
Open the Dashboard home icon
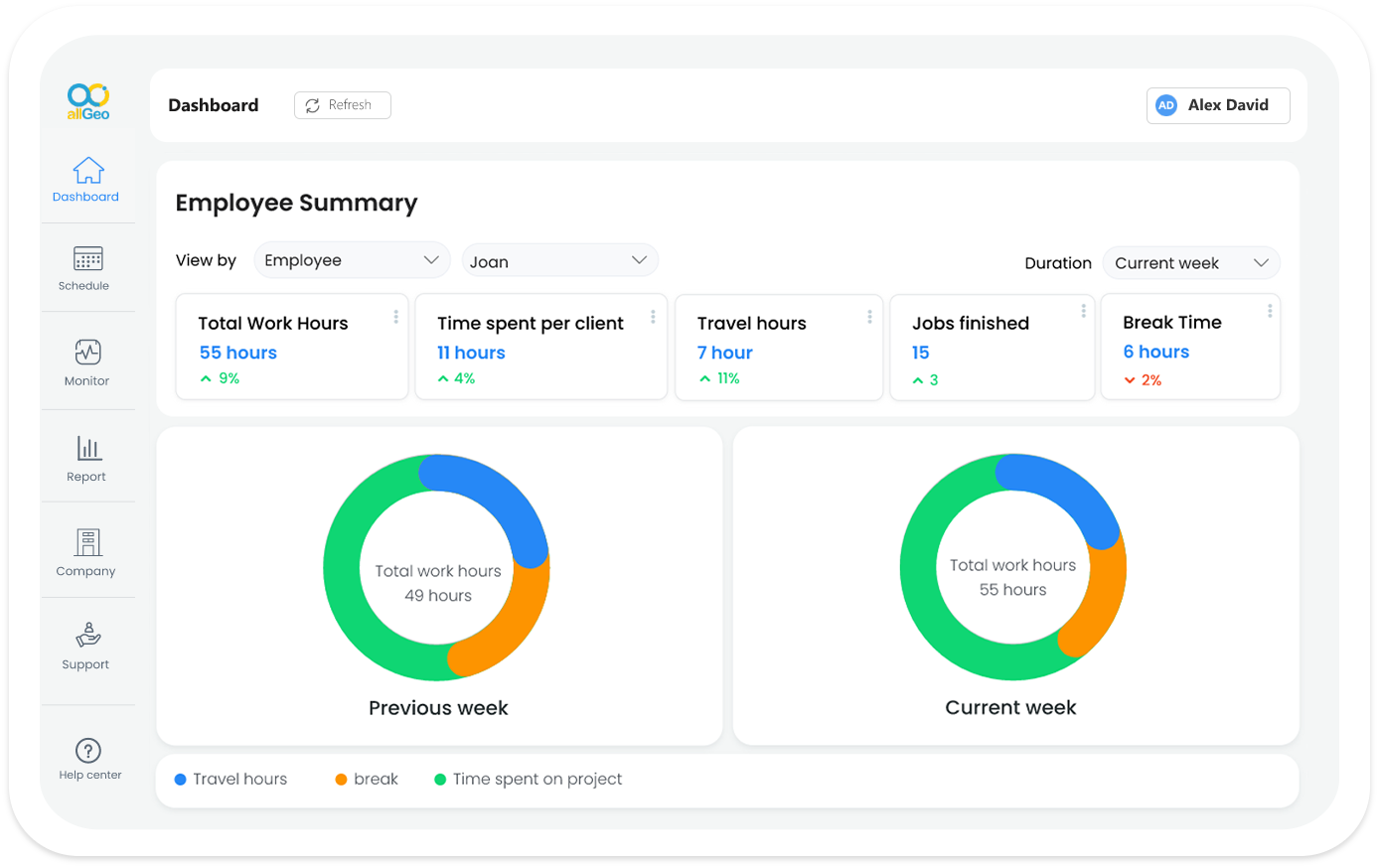pos(88,171)
